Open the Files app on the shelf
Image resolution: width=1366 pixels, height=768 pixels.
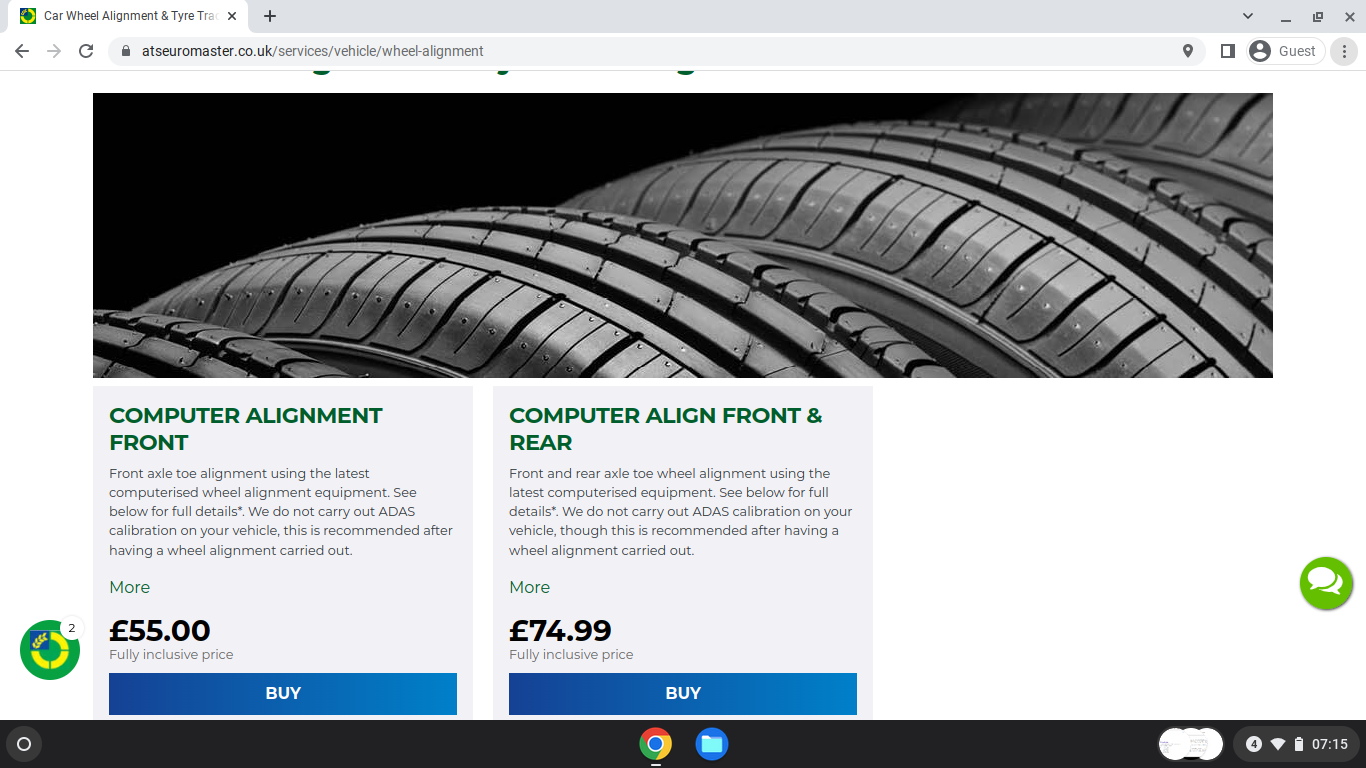coord(712,744)
